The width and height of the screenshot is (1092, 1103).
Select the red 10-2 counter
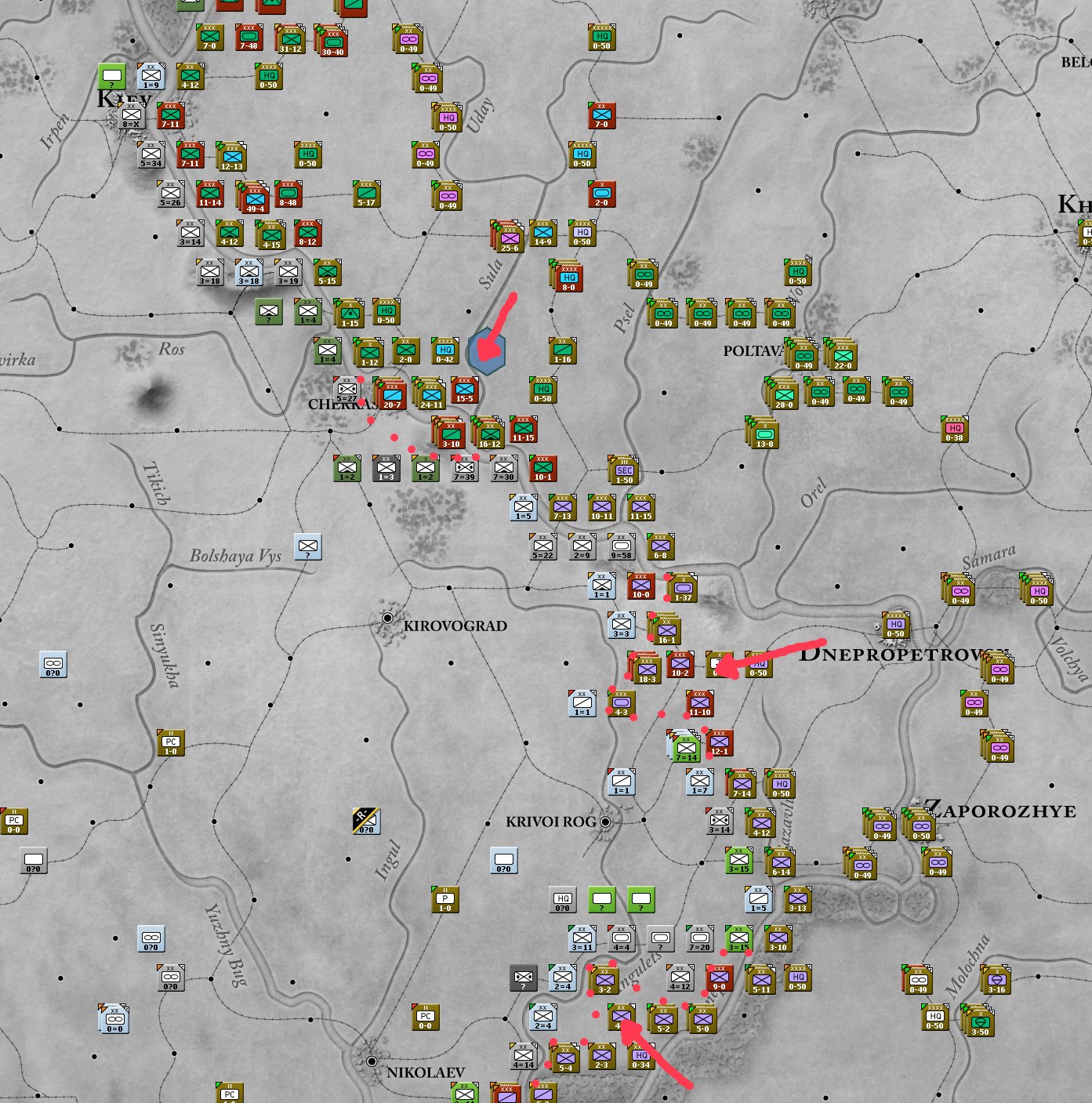(680, 665)
